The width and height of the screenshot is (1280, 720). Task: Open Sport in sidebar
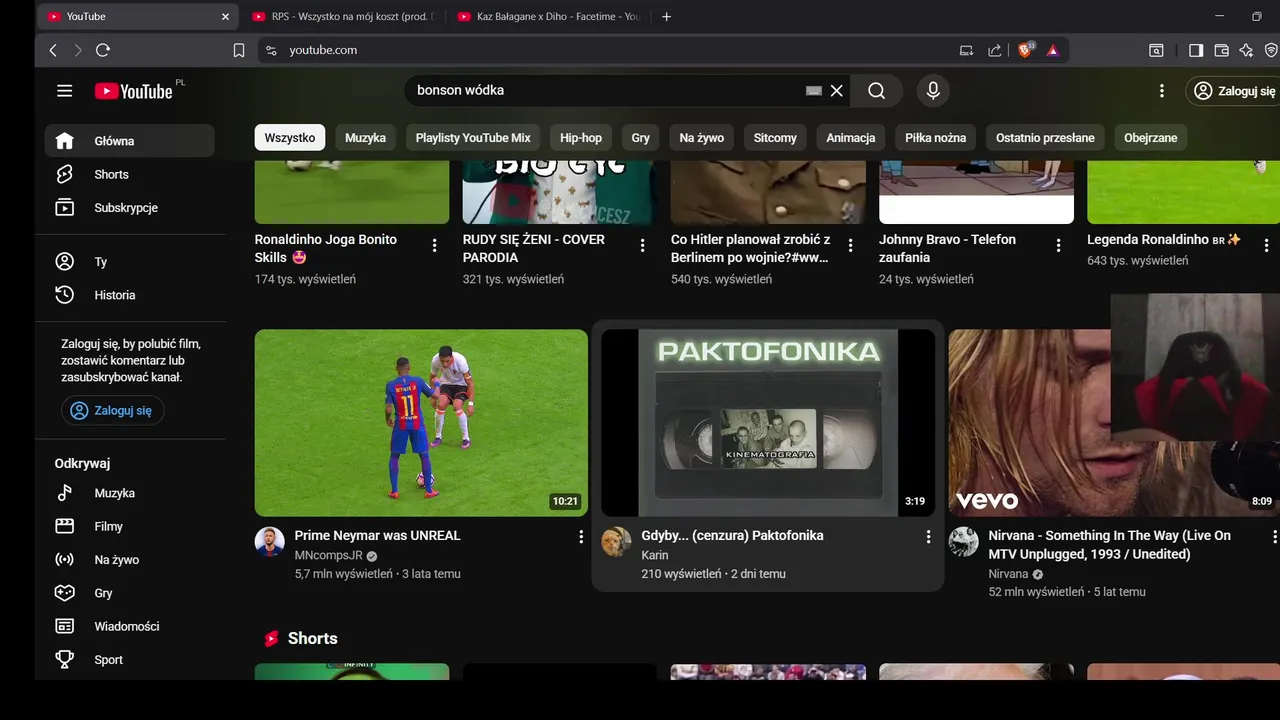coord(130,660)
